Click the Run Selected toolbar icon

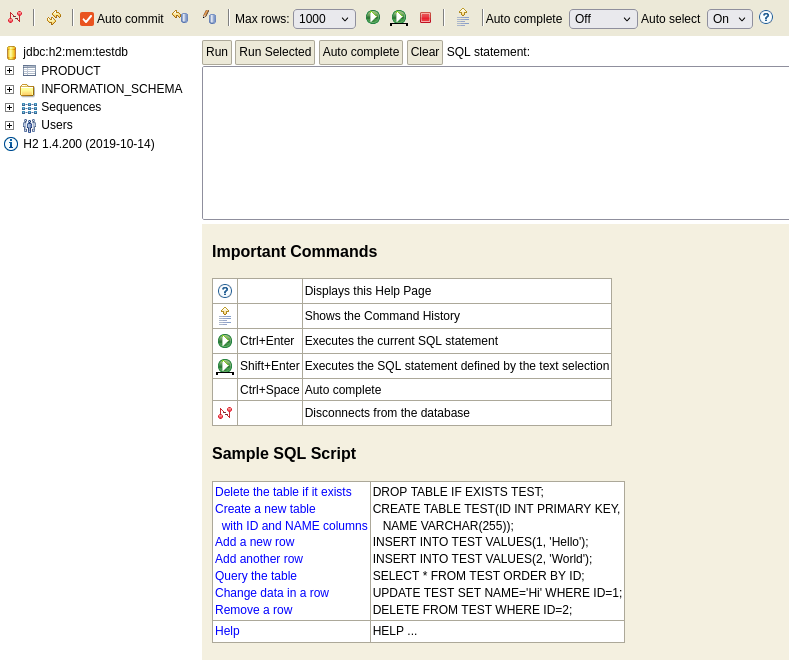click(x=399, y=18)
